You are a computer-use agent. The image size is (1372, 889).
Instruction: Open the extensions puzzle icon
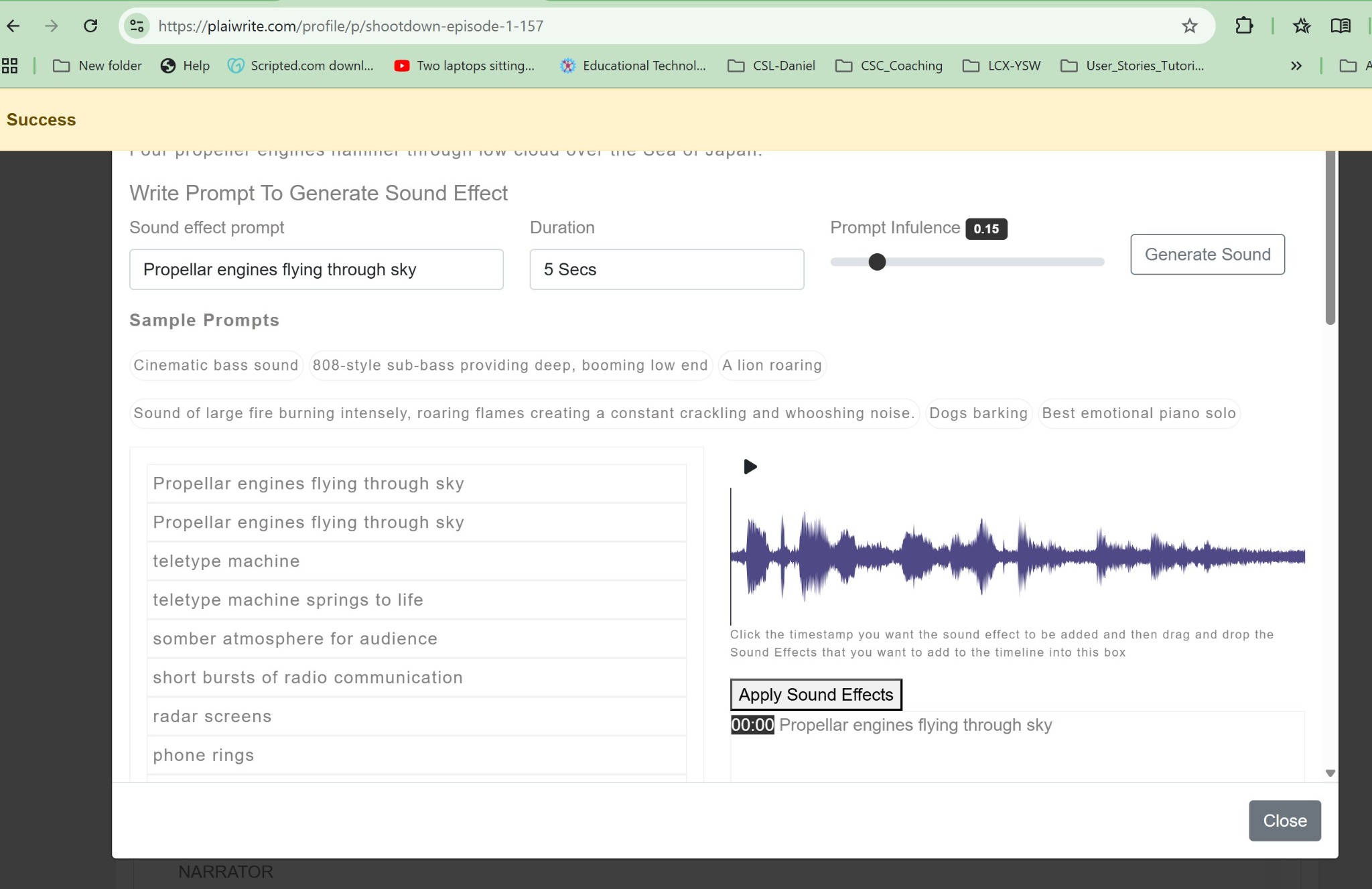[x=1244, y=26]
